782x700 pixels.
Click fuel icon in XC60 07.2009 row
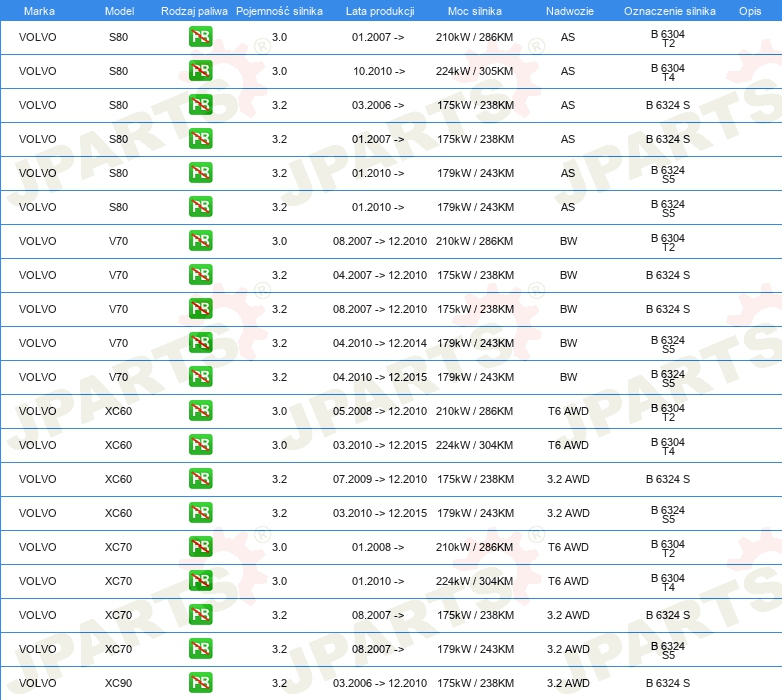tap(200, 479)
